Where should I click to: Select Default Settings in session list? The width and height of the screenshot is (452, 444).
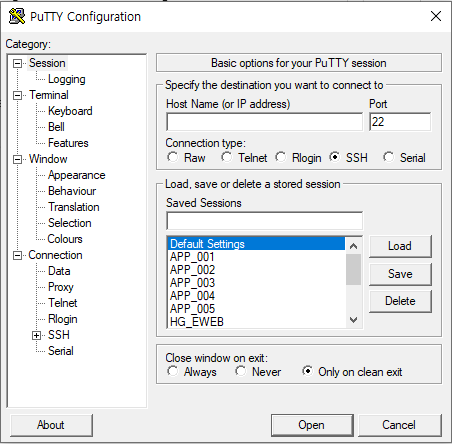coord(256,244)
